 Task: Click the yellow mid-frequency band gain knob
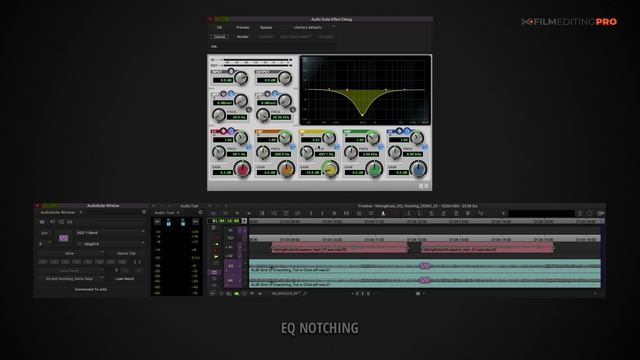pos(330,169)
